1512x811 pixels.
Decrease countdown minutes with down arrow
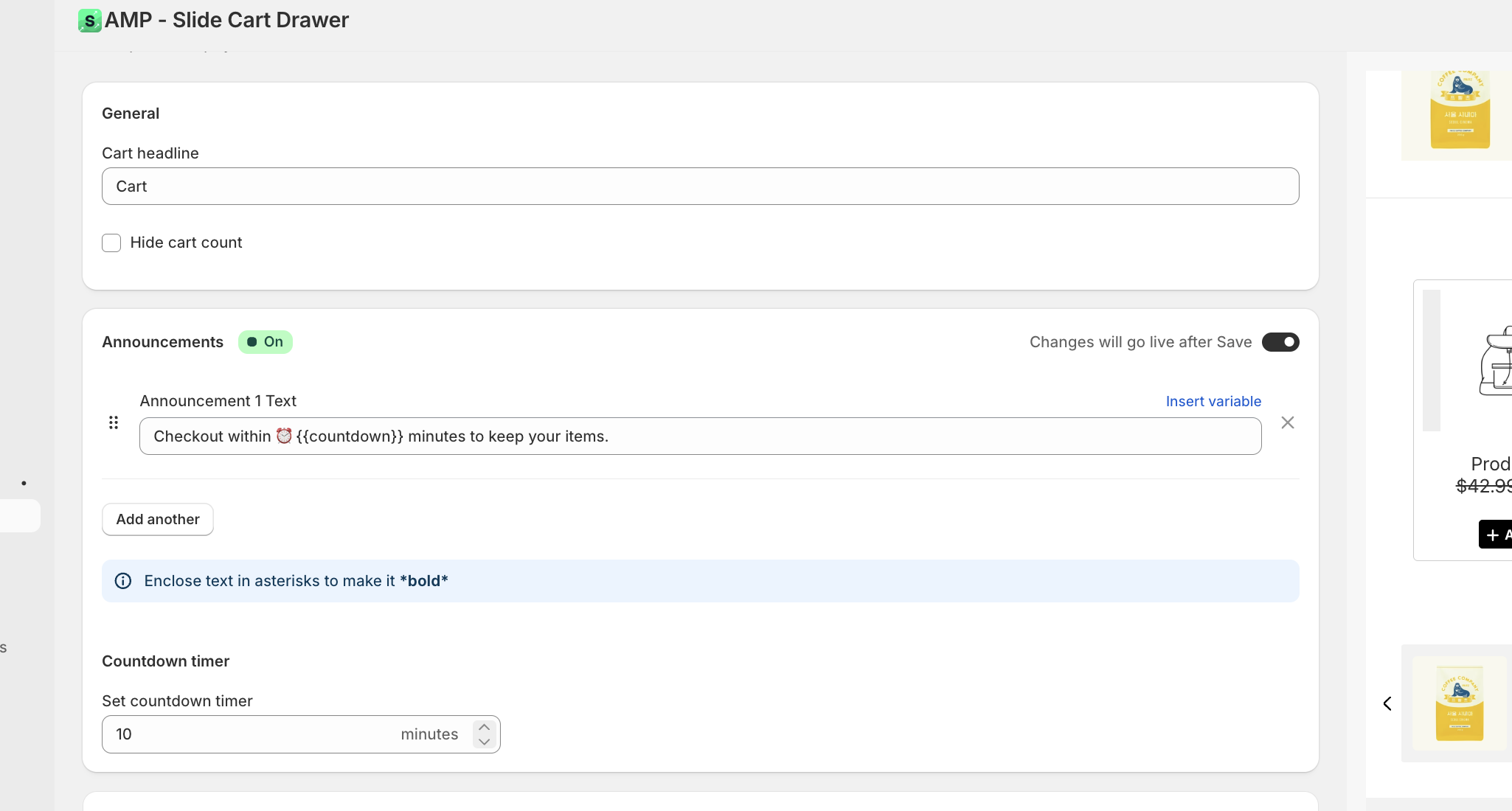(x=484, y=742)
